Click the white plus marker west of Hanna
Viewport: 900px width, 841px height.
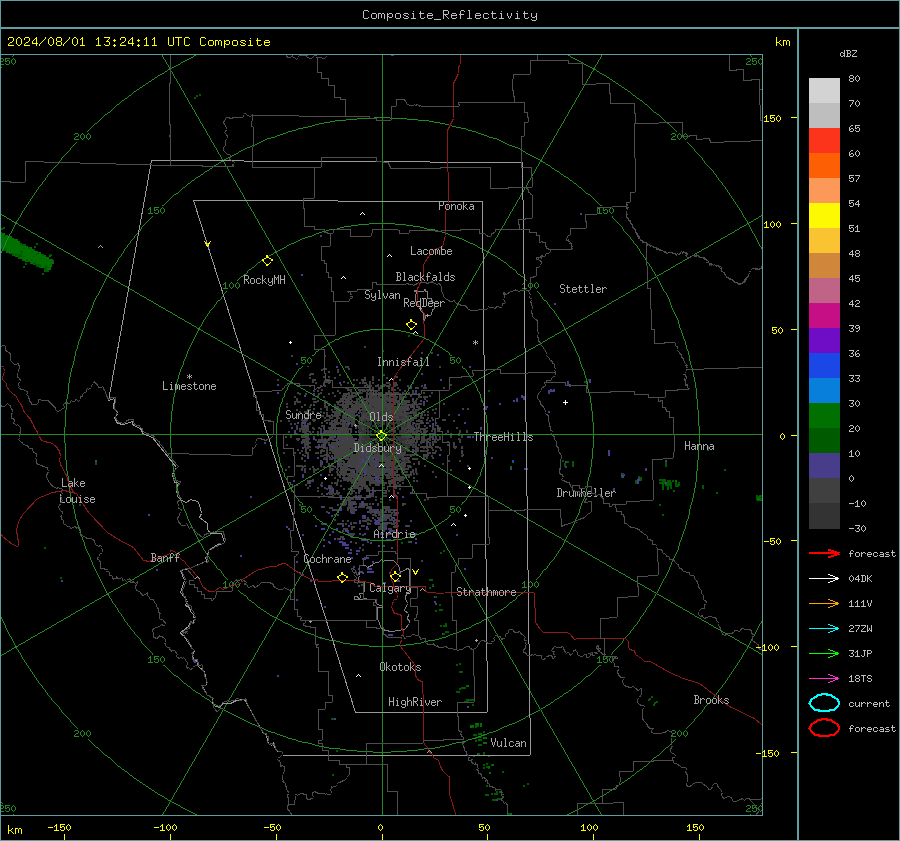coord(565,402)
